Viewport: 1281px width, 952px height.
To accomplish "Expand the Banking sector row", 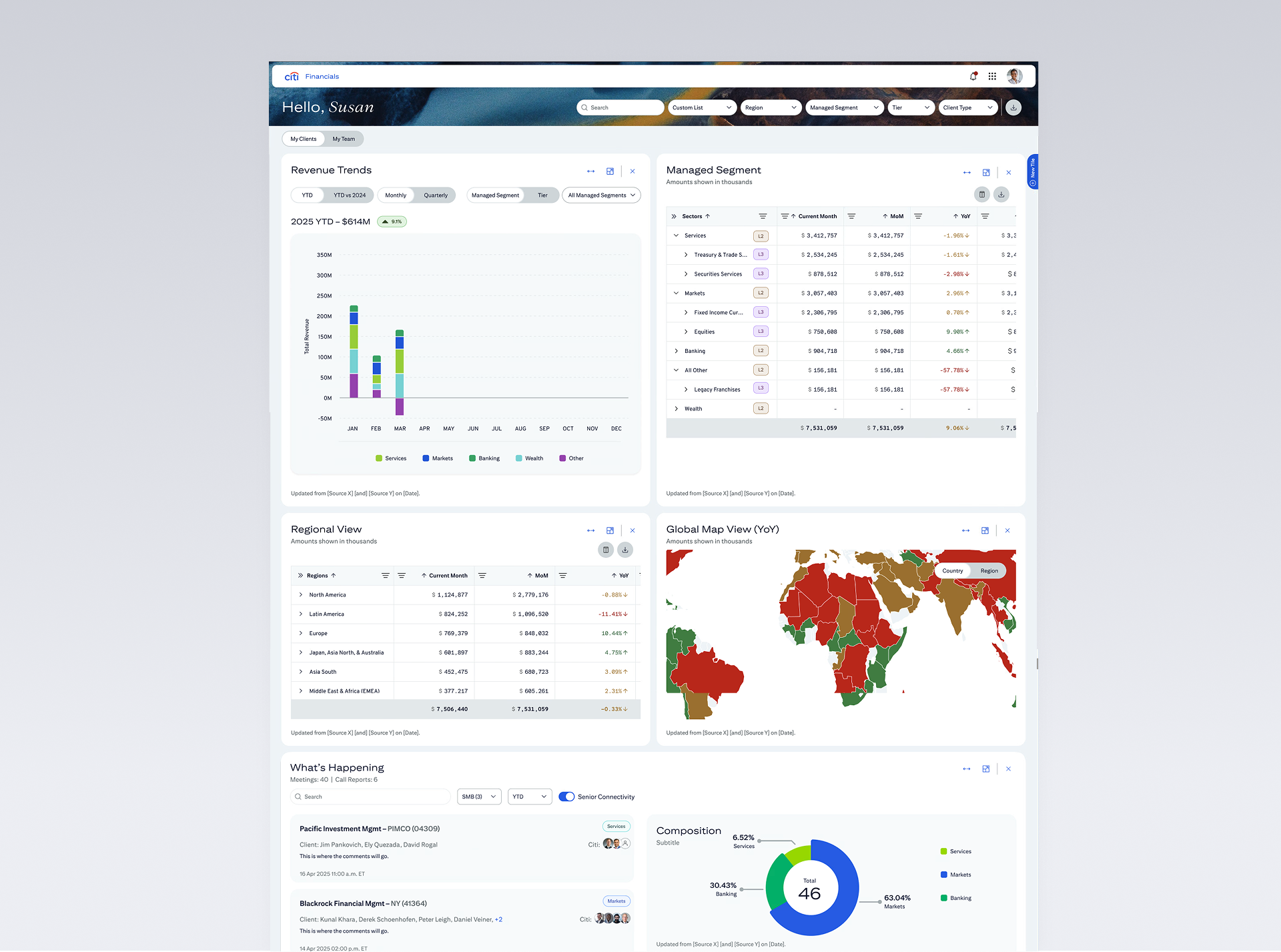I will pos(676,351).
